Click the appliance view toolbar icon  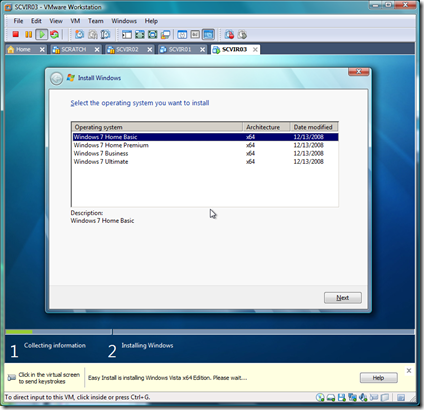(x=195, y=34)
